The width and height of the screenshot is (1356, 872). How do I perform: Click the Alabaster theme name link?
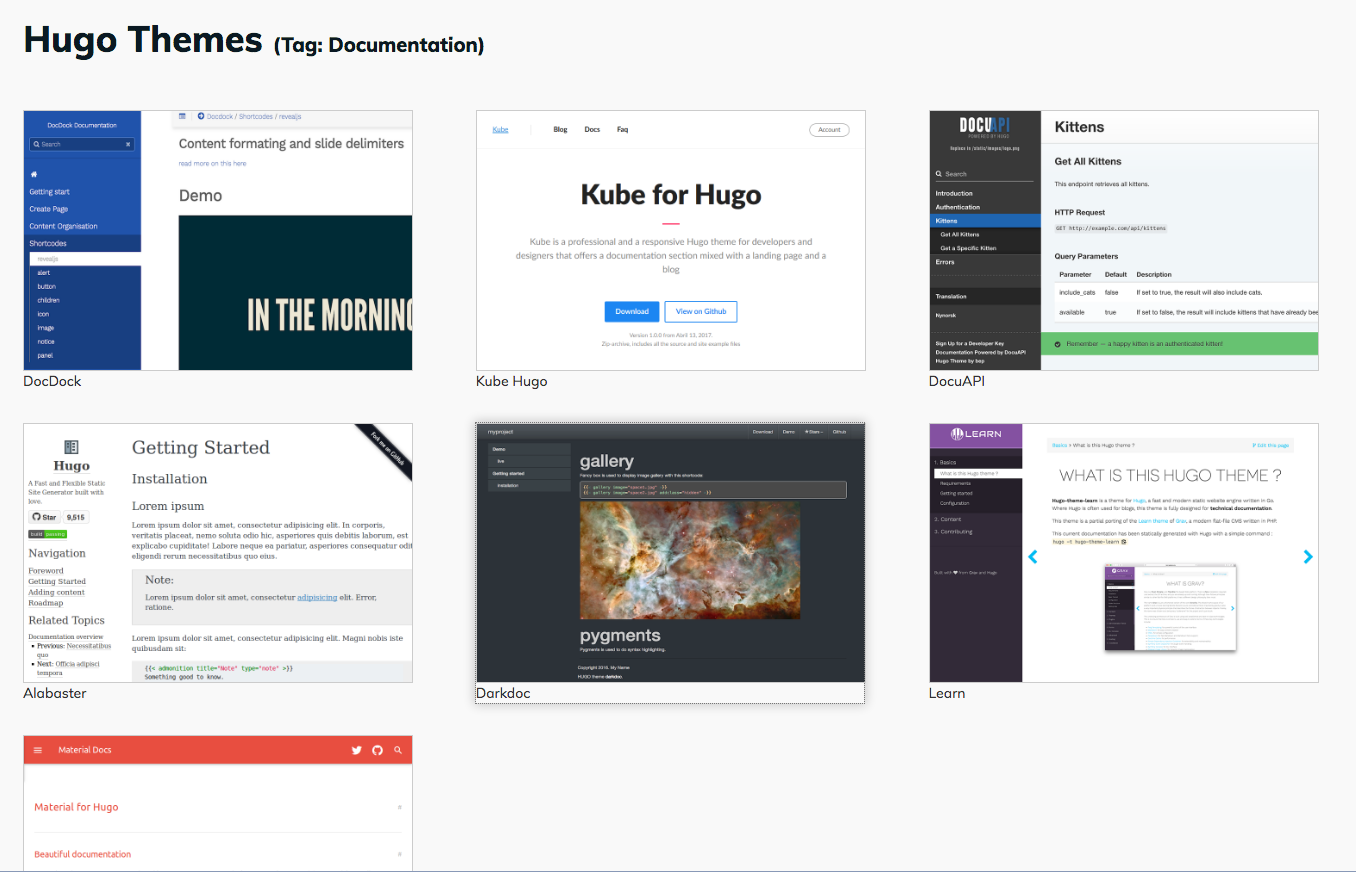[x=55, y=693]
